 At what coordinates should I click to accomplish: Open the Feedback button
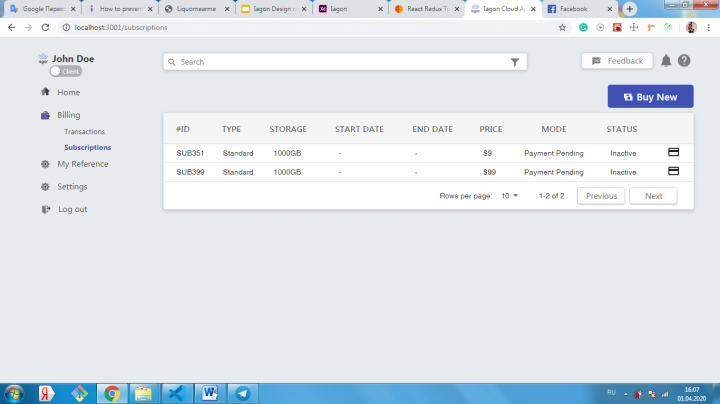click(x=617, y=61)
